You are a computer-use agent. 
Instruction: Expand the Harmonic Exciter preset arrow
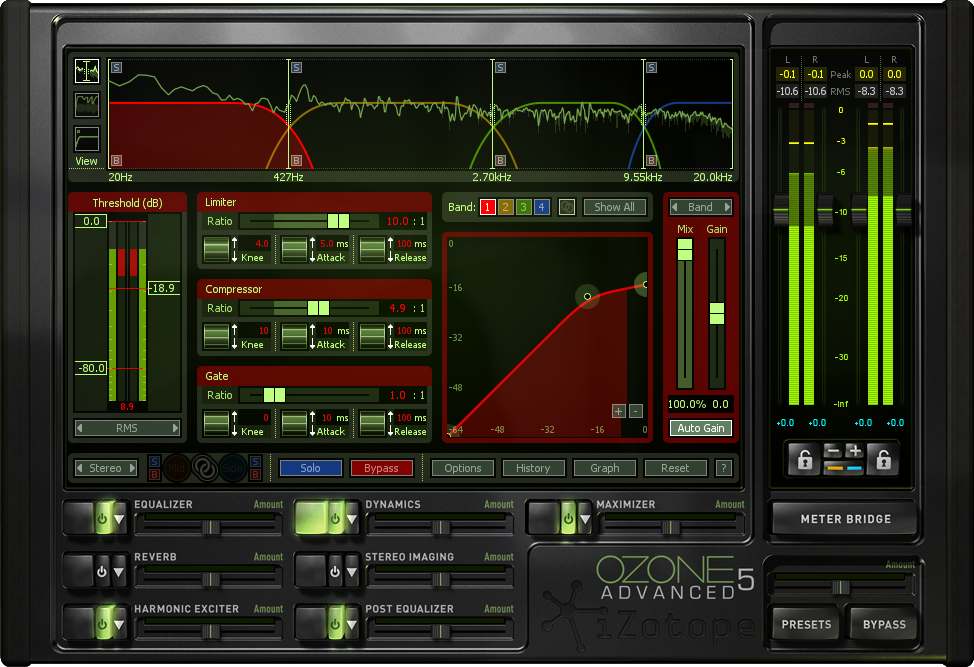pyautogui.click(x=119, y=625)
